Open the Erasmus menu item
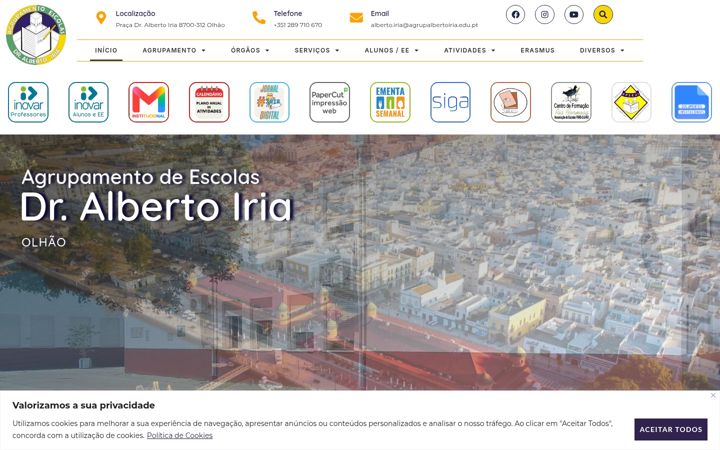The width and height of the screenshot is (720, 450). [x=538, y=50]
